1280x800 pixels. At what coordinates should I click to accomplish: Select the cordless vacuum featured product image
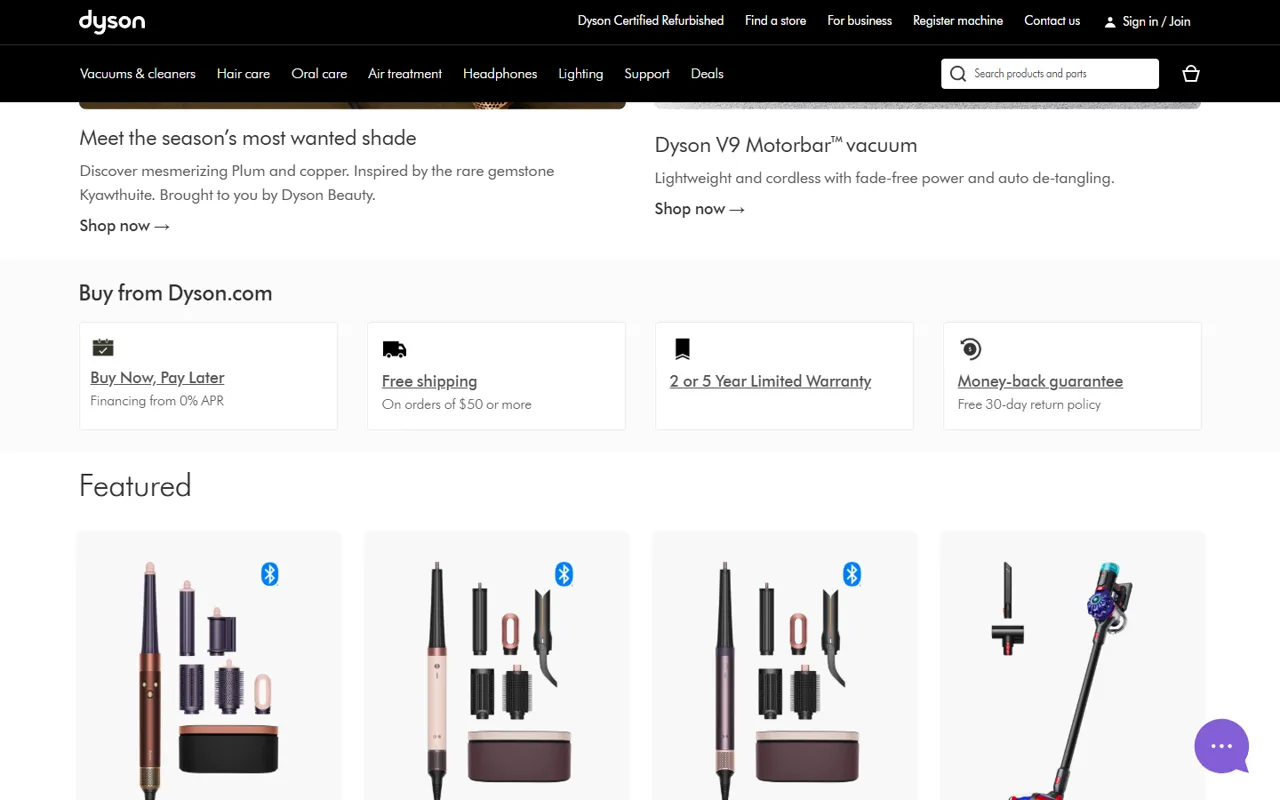pos(1073,666)
